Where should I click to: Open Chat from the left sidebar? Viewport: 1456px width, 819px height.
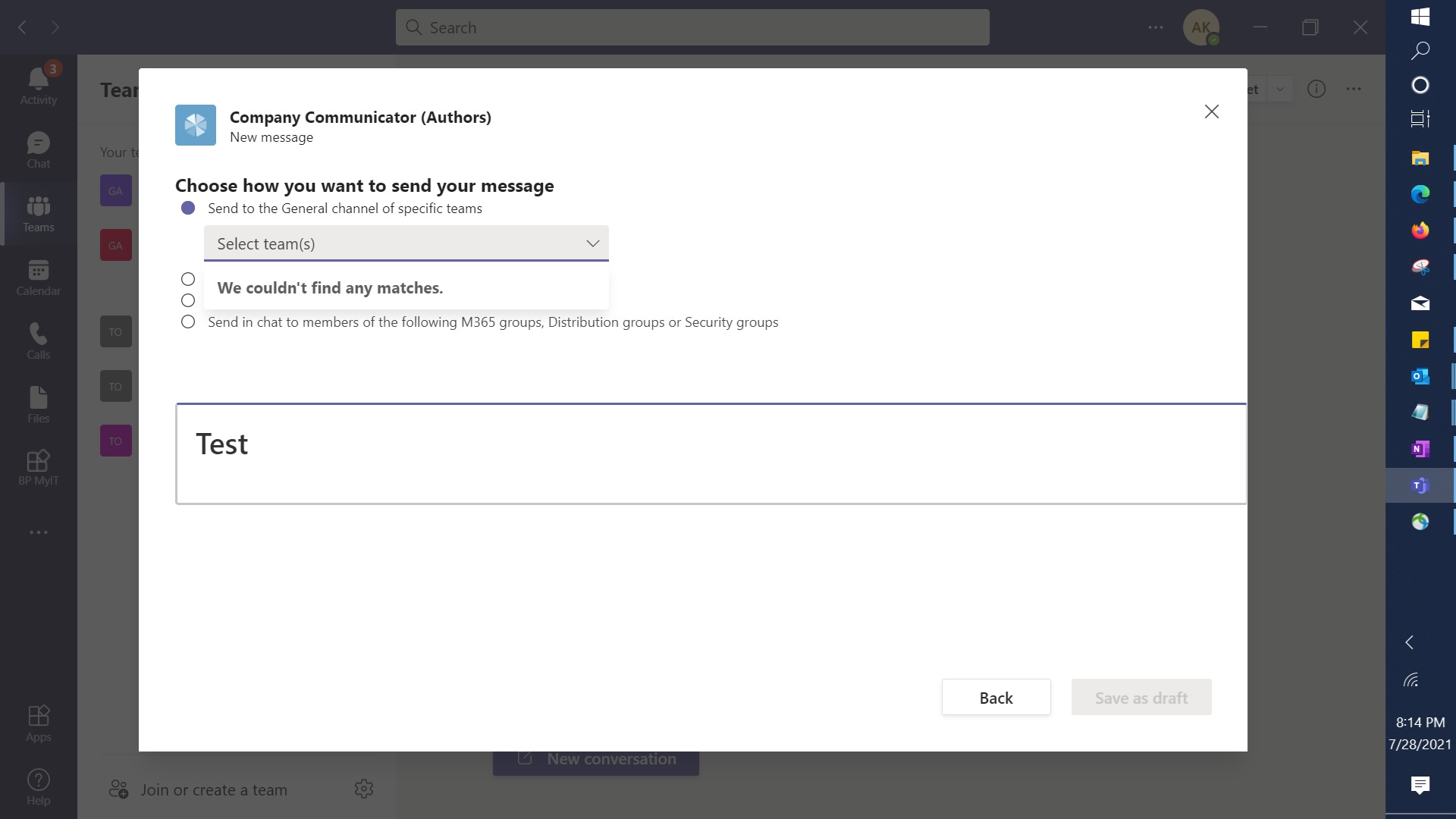[37, 149]
